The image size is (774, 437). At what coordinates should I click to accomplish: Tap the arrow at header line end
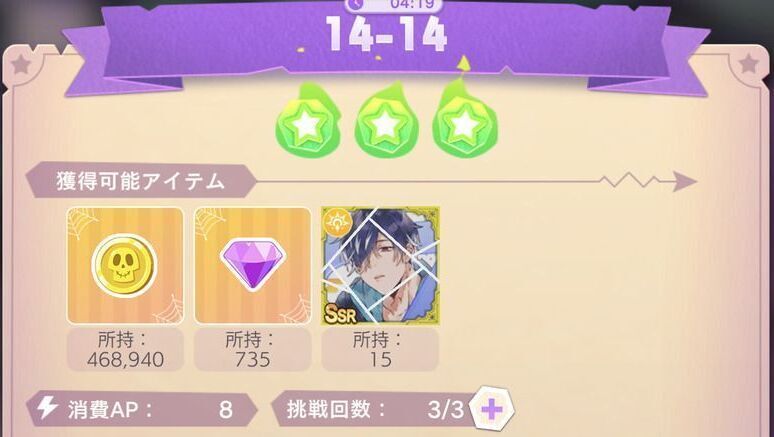tap(685, 182)
